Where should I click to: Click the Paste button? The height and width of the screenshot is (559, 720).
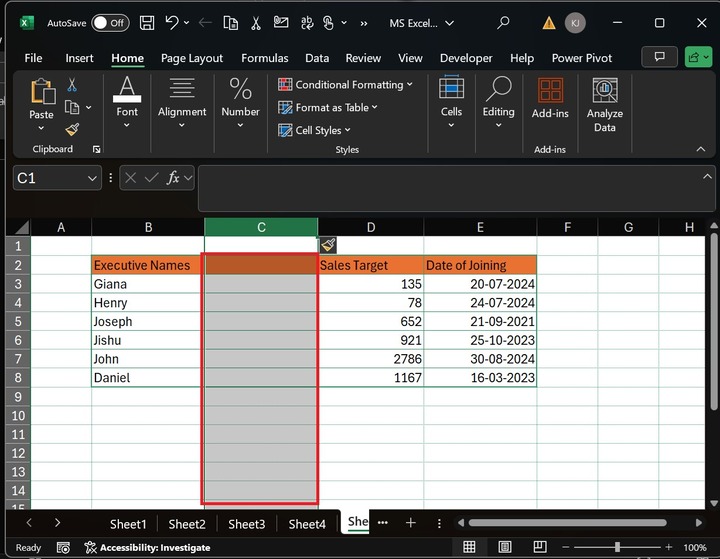point(41,100)
